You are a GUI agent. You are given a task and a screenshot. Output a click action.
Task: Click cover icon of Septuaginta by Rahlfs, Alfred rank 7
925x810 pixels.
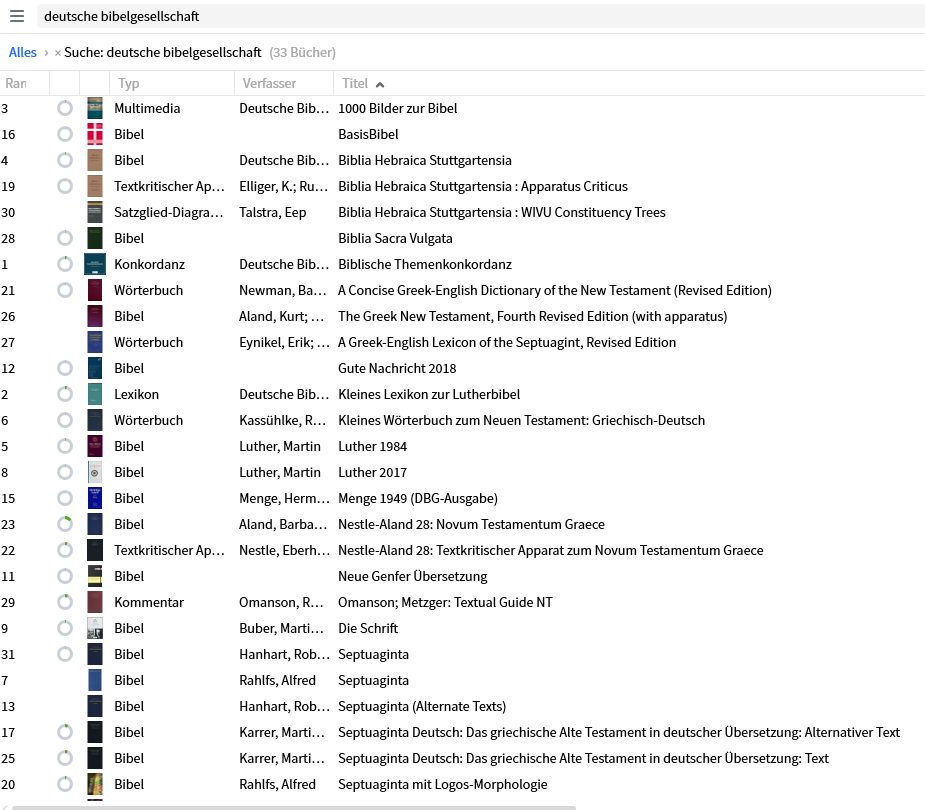click(94, 680)
